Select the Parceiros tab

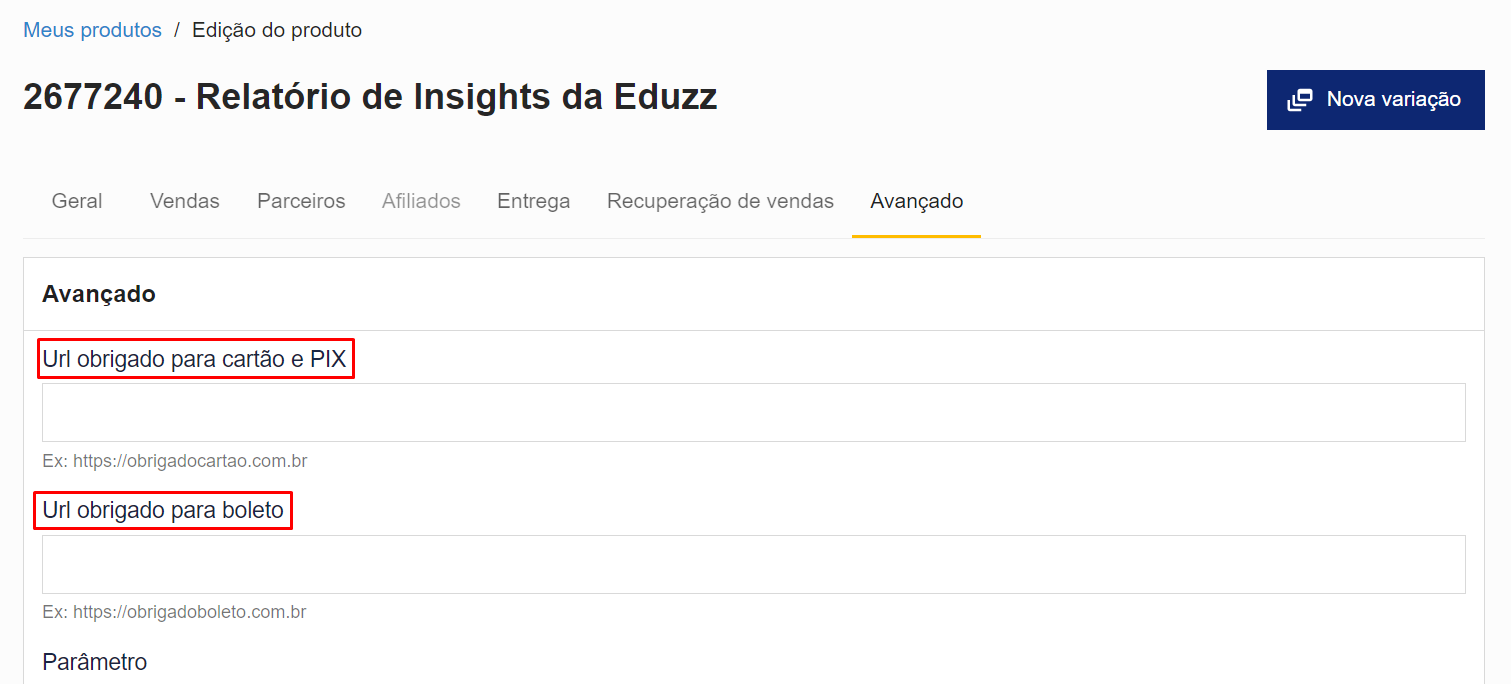point(301,201)
